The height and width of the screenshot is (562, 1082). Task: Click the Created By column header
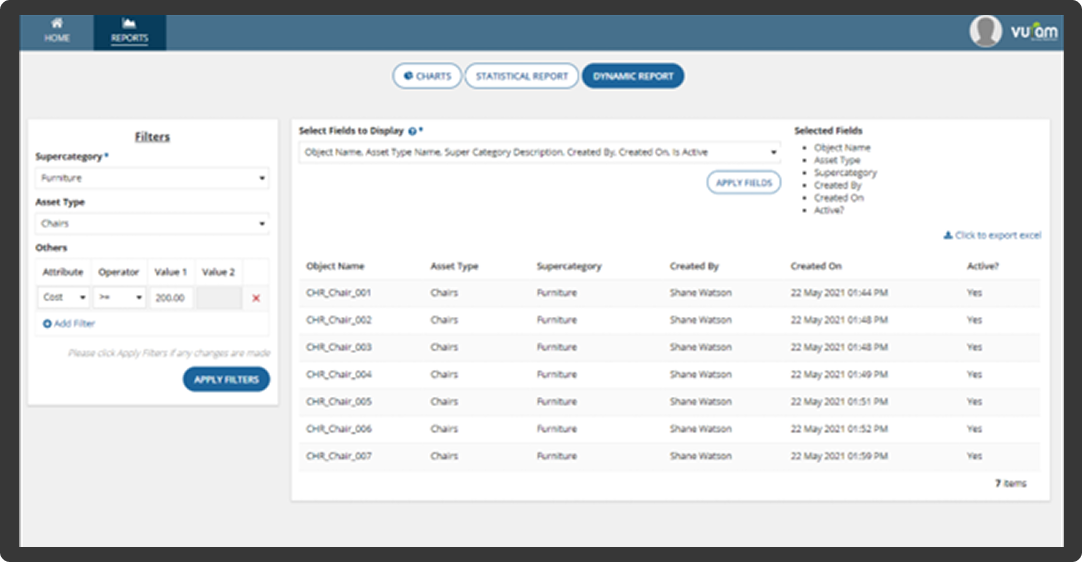coord(694,267)
